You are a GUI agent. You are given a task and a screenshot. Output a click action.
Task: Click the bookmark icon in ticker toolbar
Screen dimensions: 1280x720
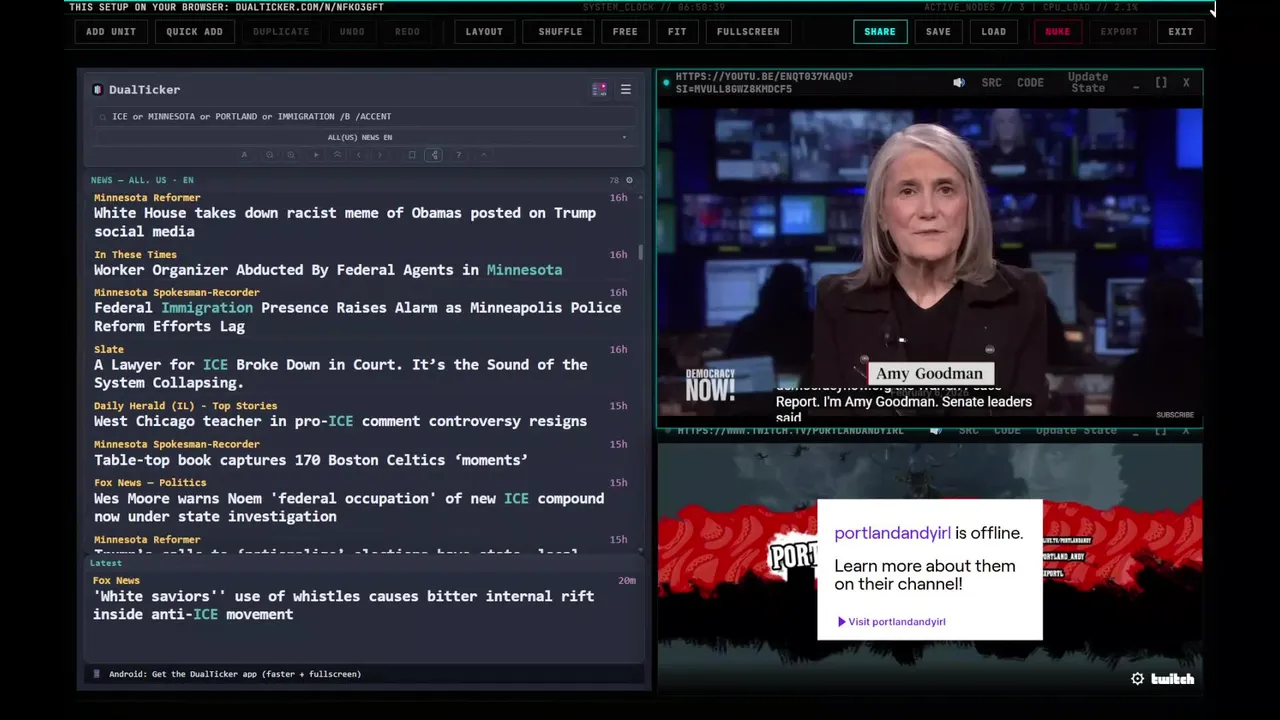point(412,155)
